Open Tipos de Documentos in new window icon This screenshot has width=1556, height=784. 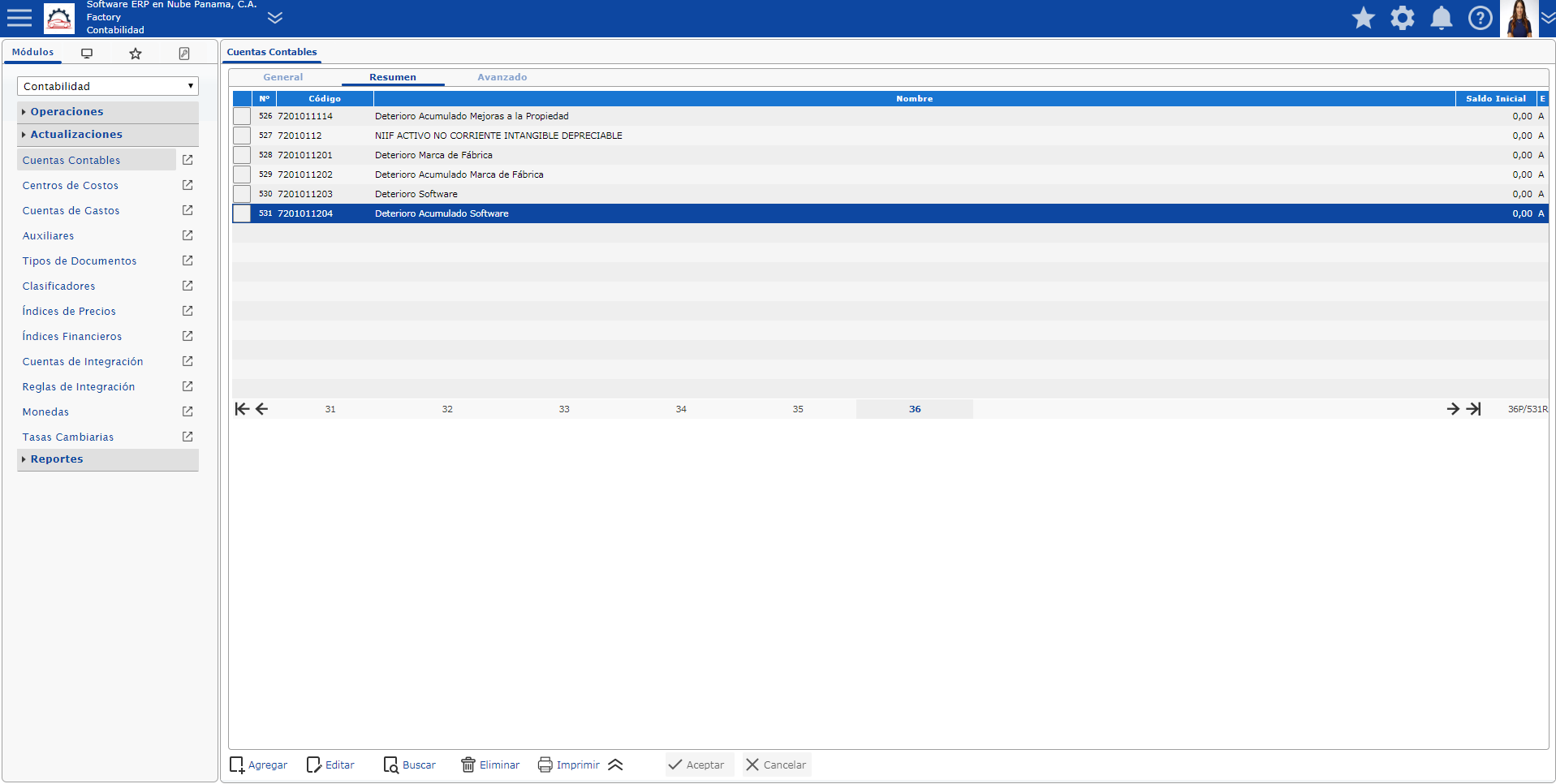pyautogui.click(x=187, y=261)
